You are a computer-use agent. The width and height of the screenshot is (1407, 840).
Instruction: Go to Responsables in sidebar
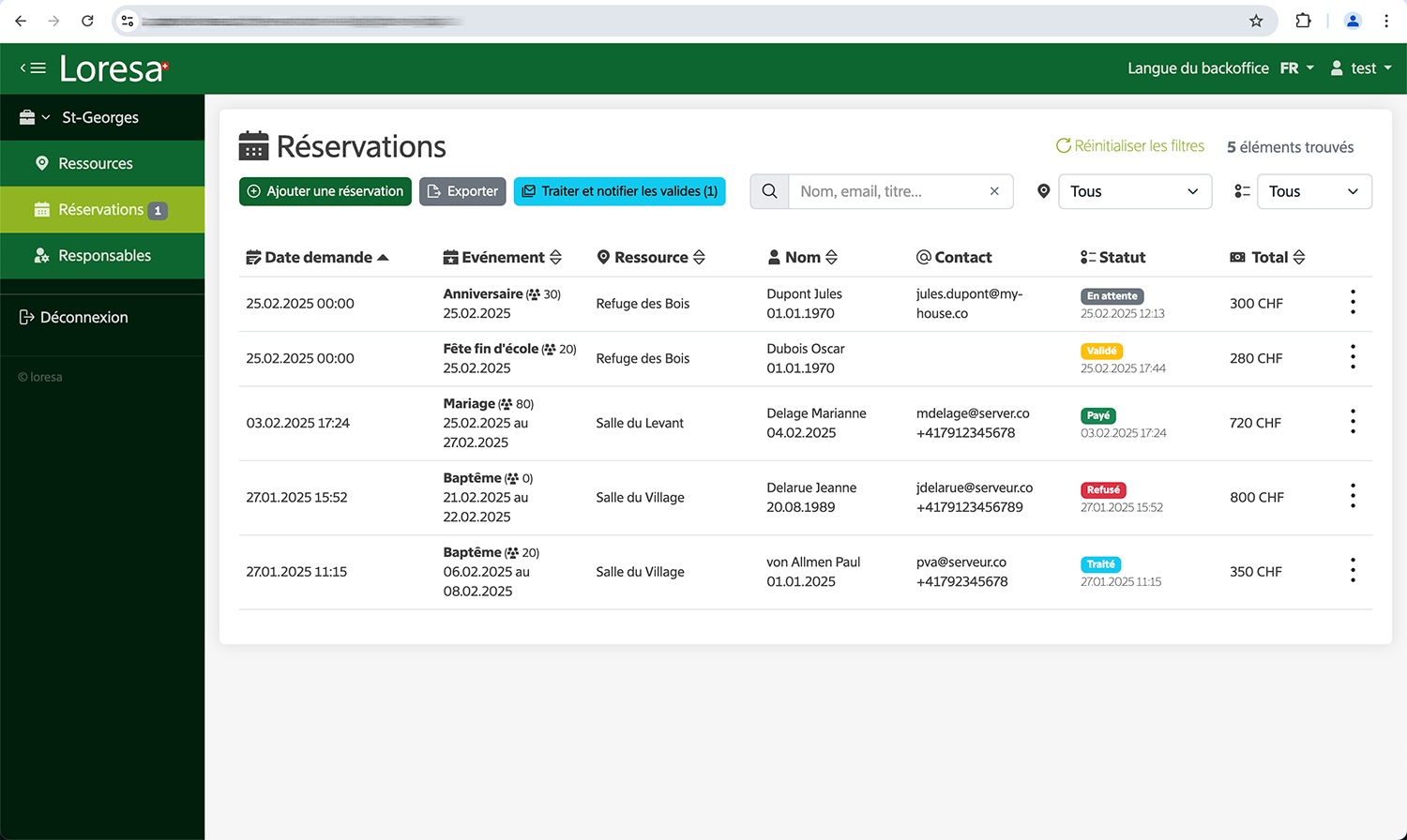click(104, 255)
